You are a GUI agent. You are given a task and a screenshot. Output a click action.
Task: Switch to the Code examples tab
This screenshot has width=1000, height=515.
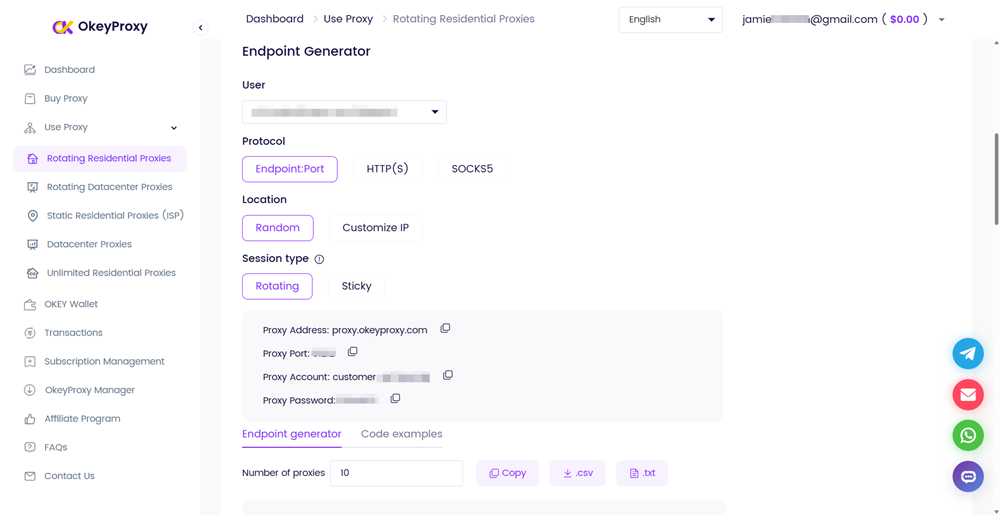pyautogui.click(x=402, y=434)
